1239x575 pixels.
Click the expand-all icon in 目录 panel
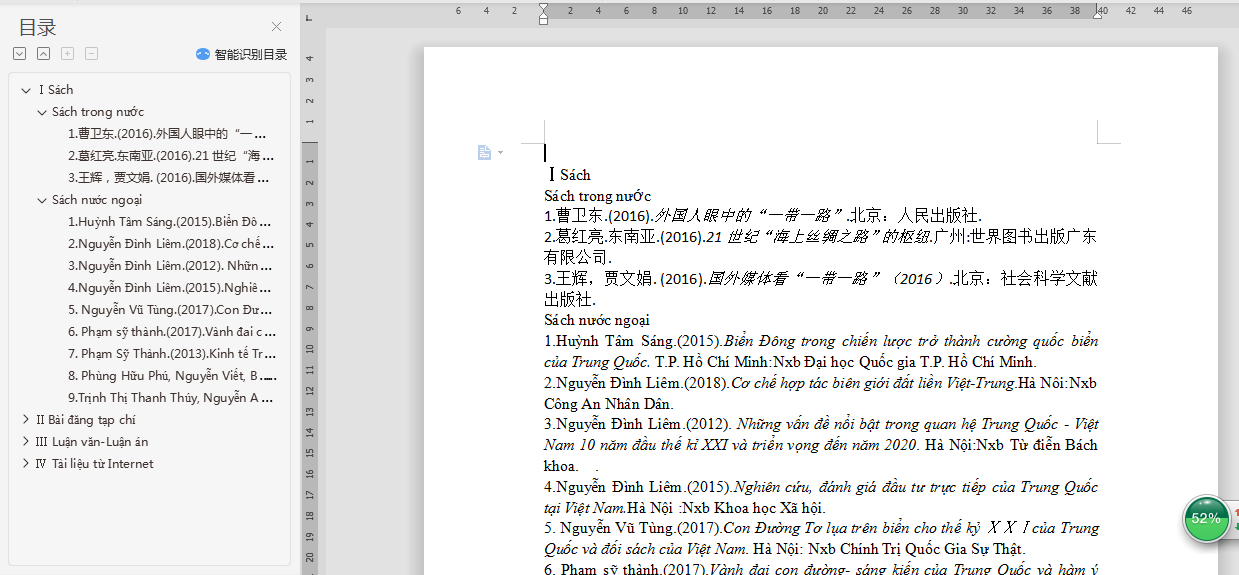[x=20, y=54]
